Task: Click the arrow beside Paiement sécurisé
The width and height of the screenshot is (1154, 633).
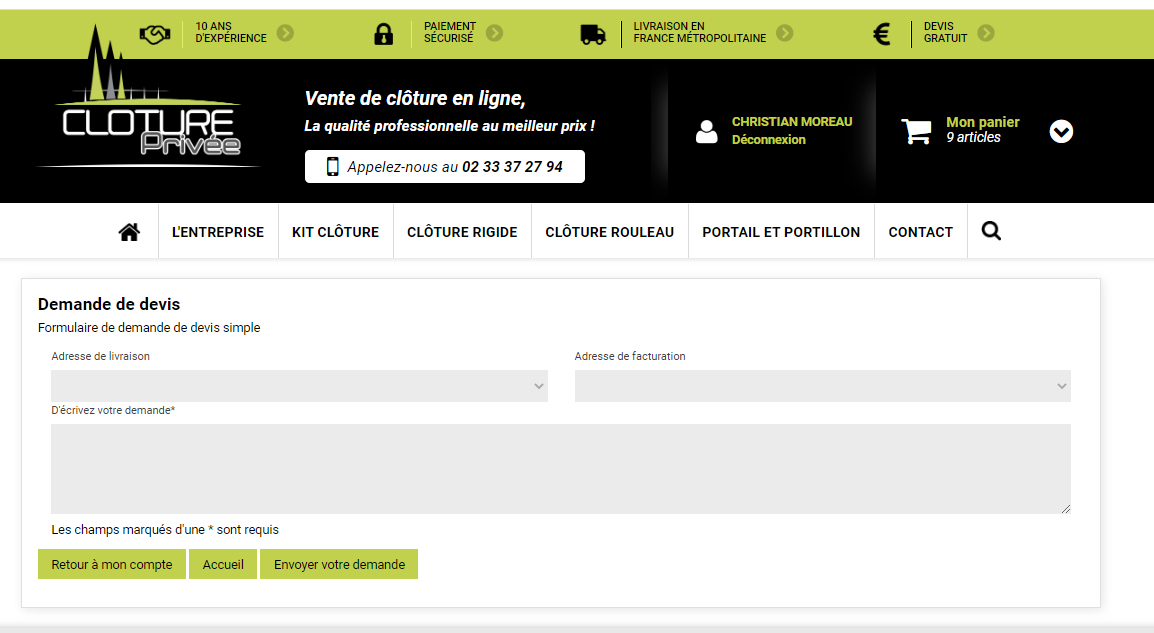Action: pos(495,33)
